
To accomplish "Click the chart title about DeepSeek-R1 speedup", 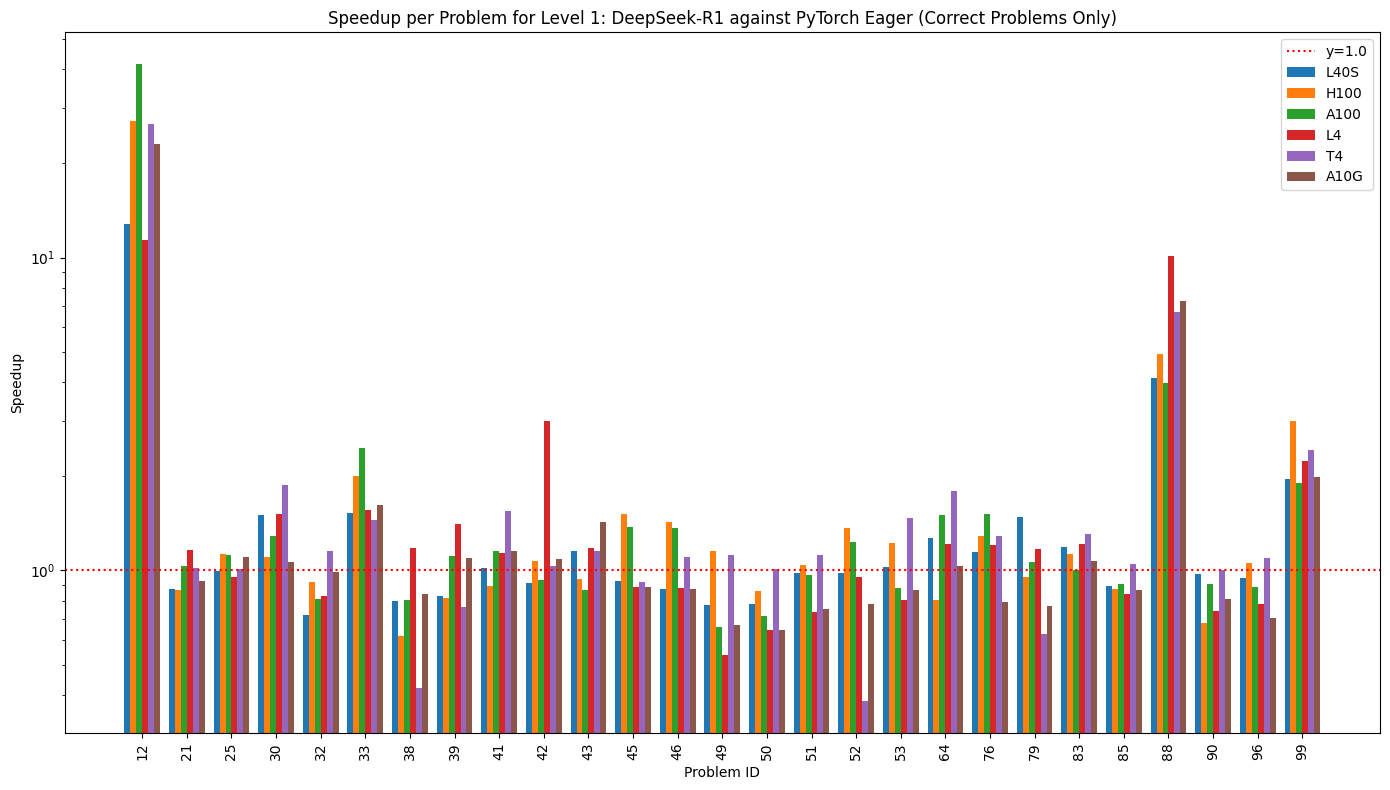I will (x=722, y=18).
